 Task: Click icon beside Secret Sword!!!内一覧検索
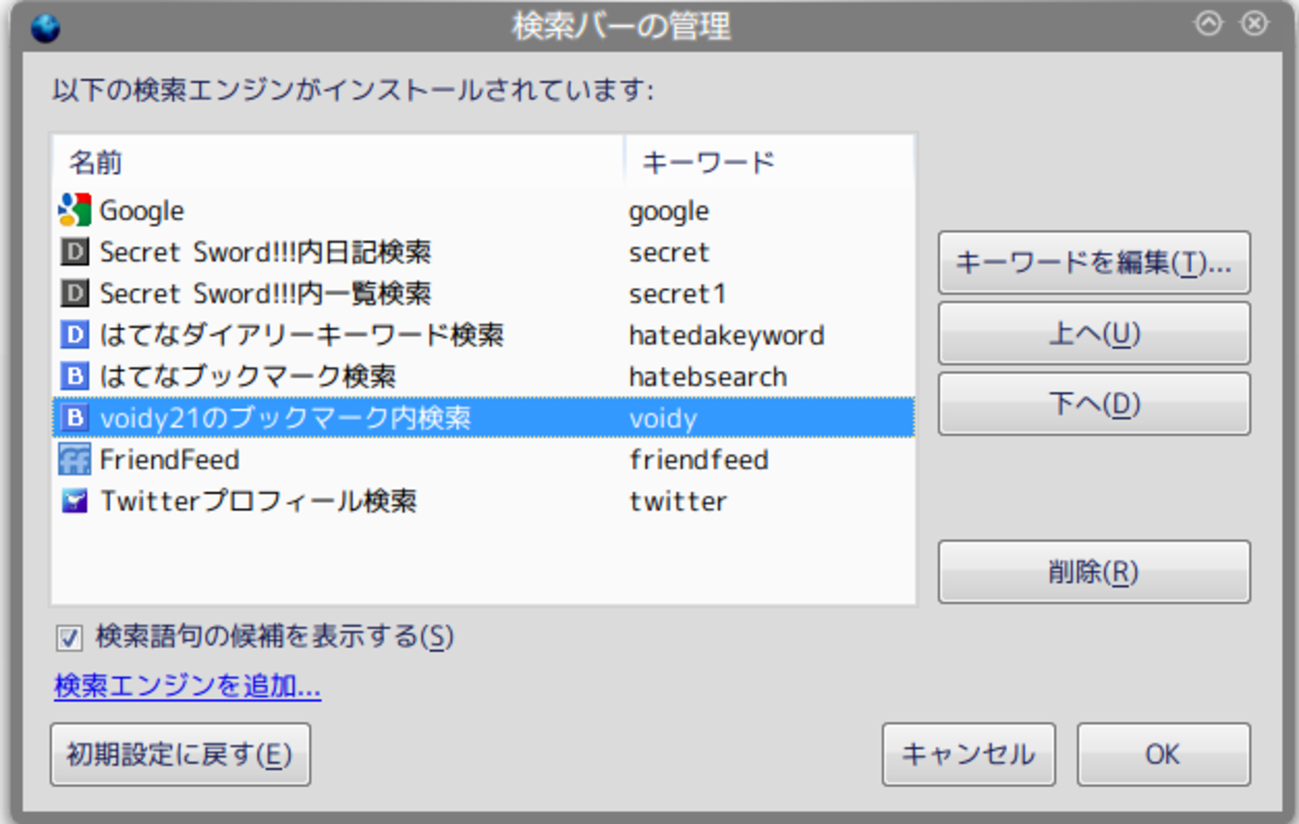[x=75, y=293]
